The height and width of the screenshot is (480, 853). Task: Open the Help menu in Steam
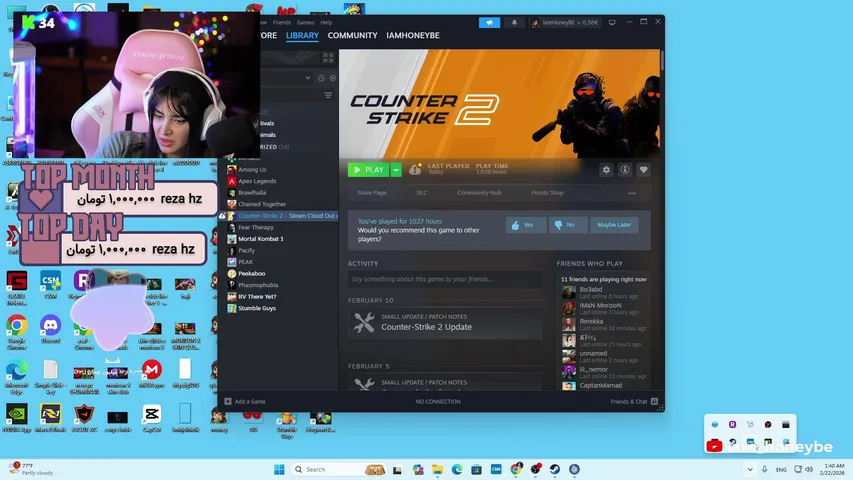pos(326,22)
